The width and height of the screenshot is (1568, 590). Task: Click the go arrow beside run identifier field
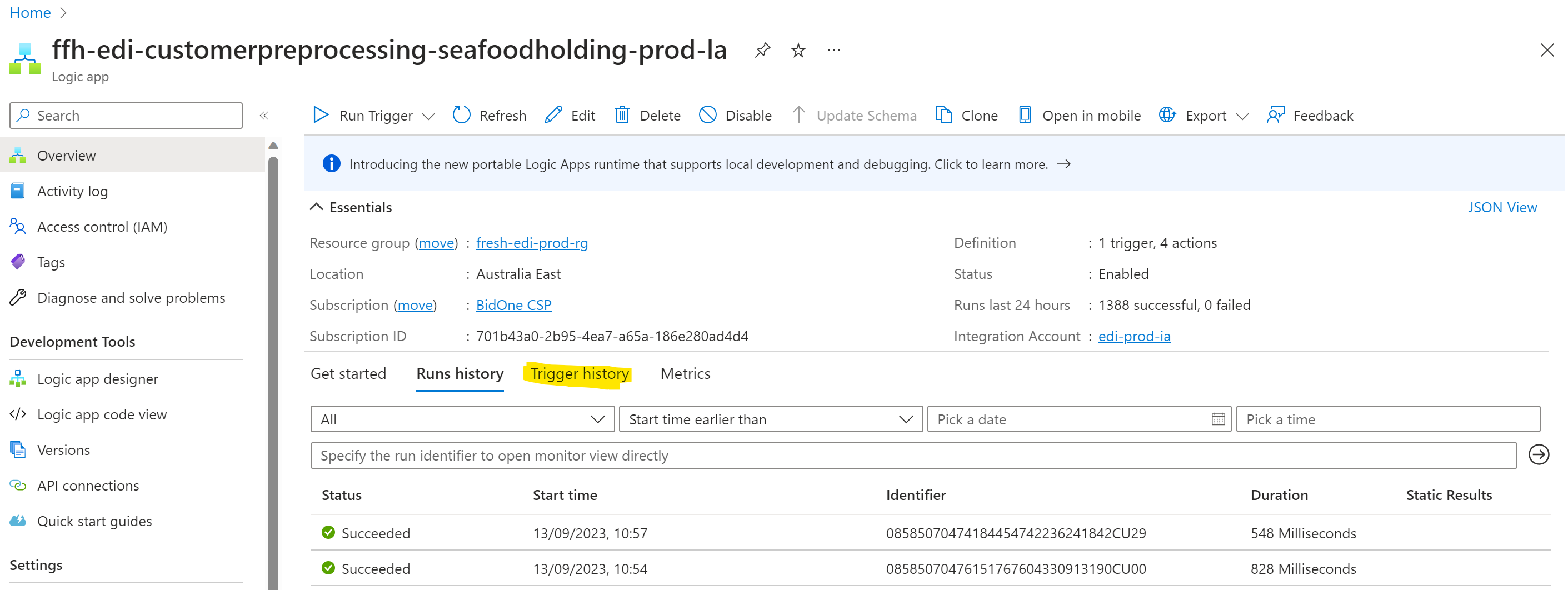coord(1538,455)
